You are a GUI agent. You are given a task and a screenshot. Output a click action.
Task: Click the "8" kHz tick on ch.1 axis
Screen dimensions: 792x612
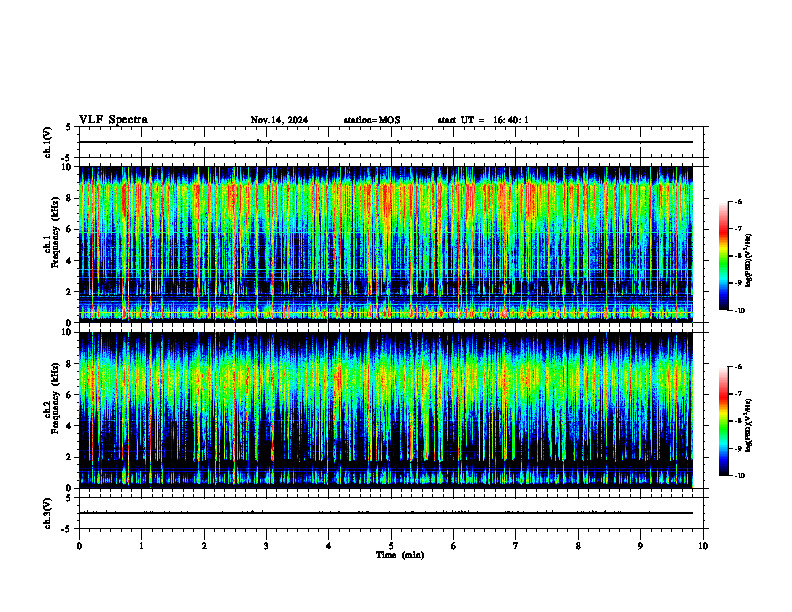pos(70,198)
